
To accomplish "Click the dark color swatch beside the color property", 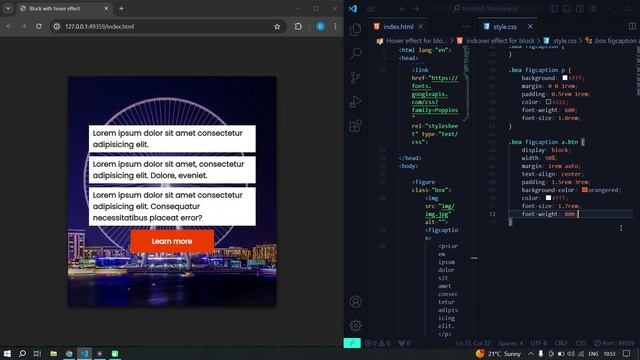I will pyautogui.click(x=549, y=102).
